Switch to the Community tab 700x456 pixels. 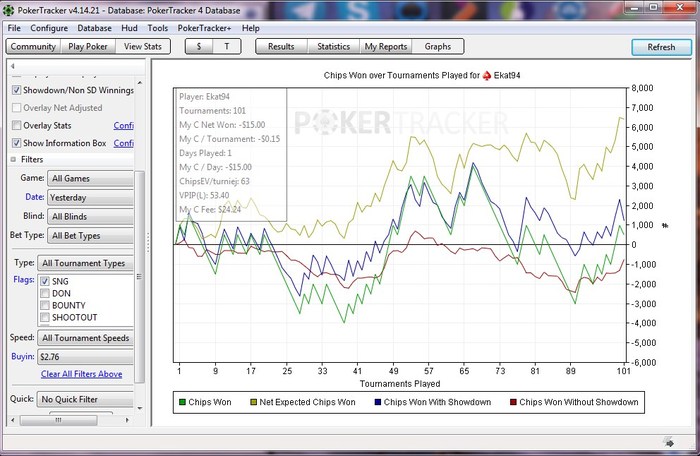[33, 46]
